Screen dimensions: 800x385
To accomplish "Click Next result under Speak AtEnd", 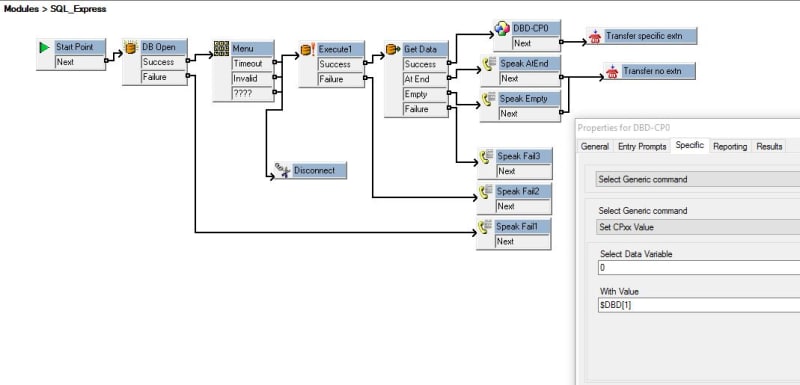I will [x=529, y=79].
